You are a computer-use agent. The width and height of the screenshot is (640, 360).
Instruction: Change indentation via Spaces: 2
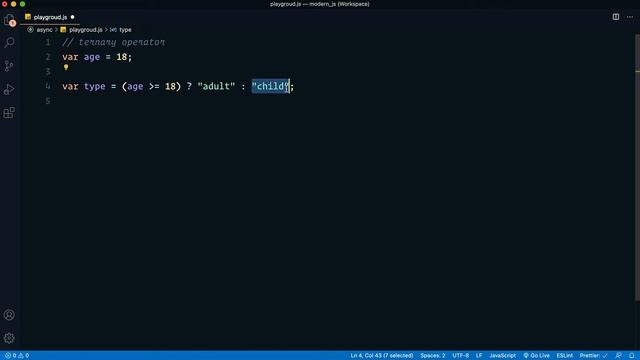pyautogui.click(x=433, y=356)
